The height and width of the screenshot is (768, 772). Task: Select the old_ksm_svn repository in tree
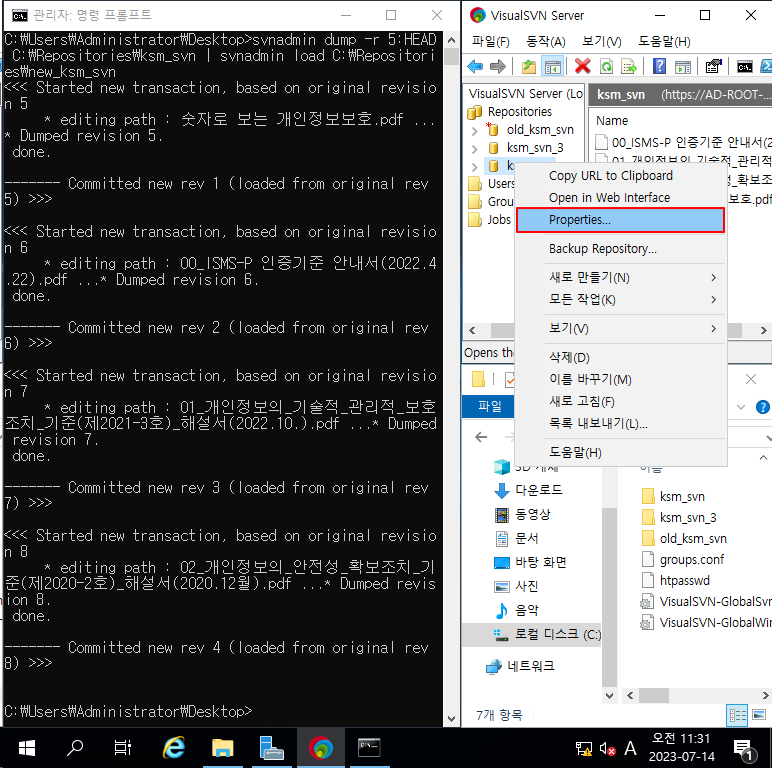click(x=540, y=129)
